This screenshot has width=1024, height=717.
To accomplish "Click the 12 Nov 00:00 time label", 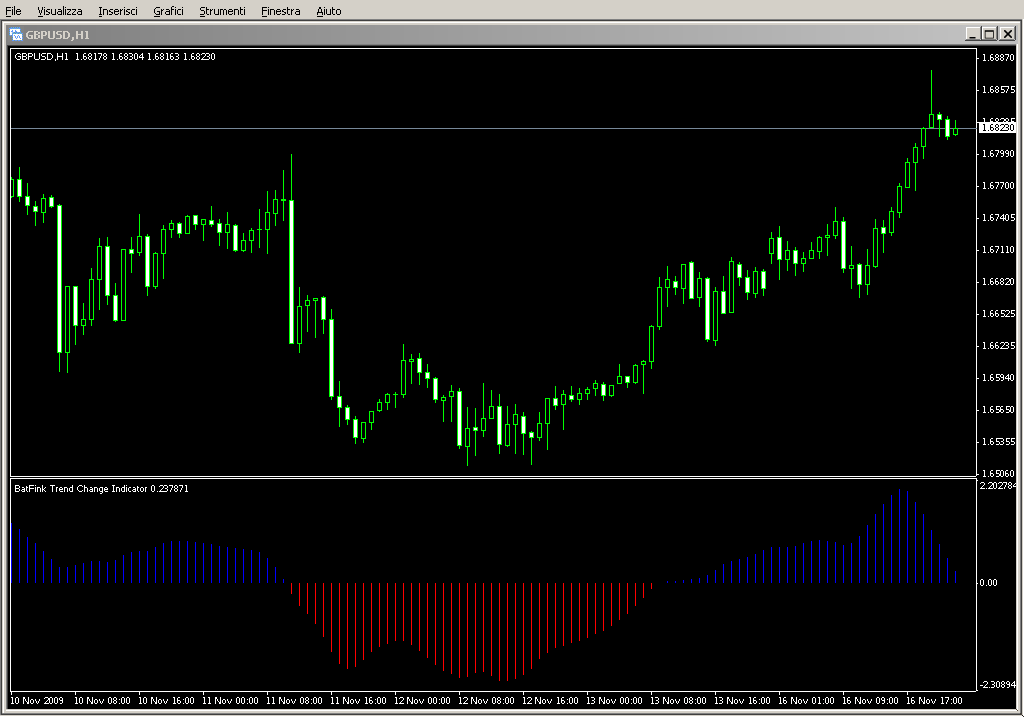I will click(422, 701).
